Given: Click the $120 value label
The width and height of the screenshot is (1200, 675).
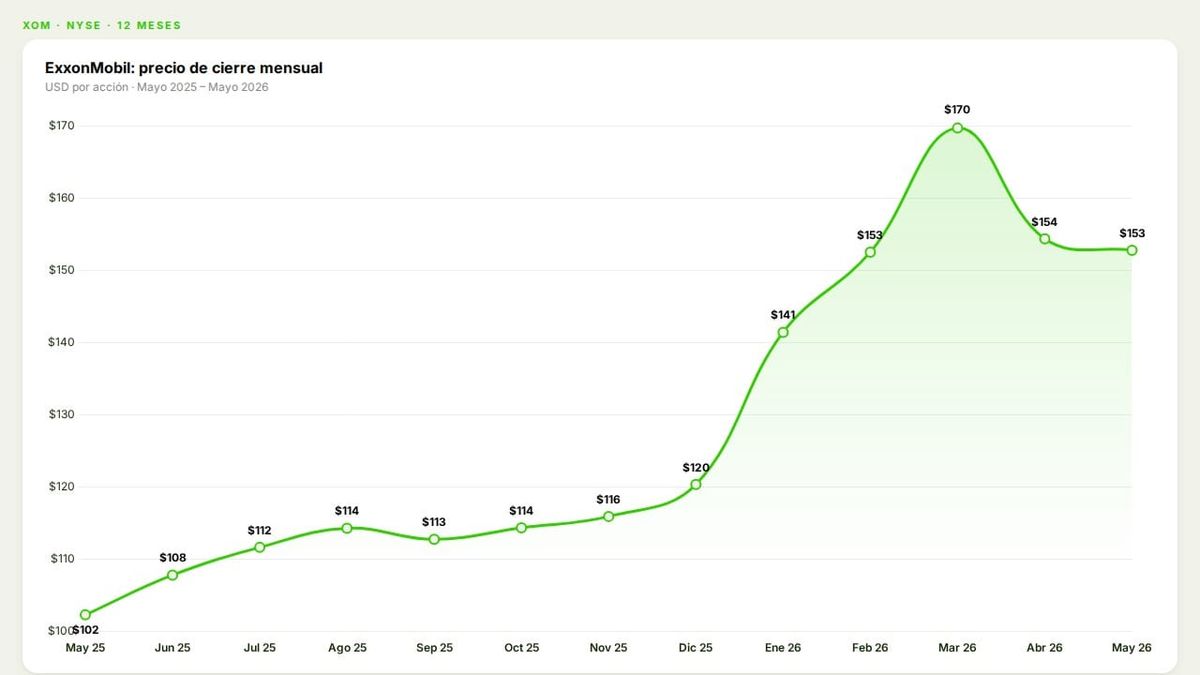Looking at the screenshot, I should point(696,467).
